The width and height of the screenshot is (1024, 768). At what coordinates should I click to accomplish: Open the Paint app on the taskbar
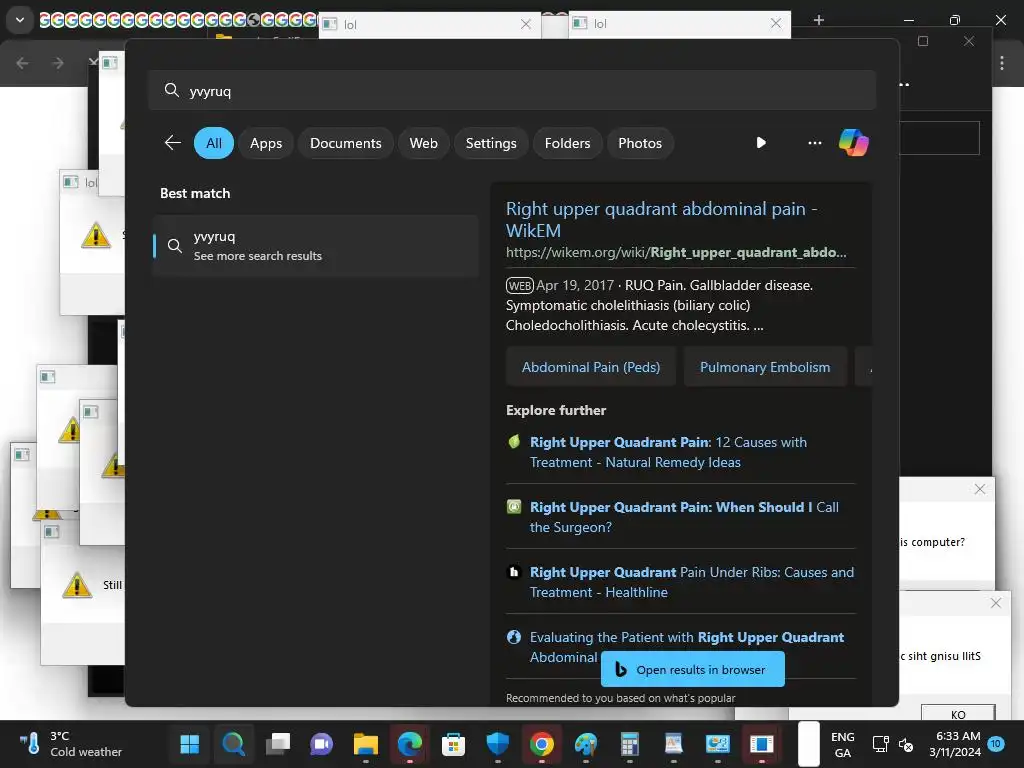(586, 744)
